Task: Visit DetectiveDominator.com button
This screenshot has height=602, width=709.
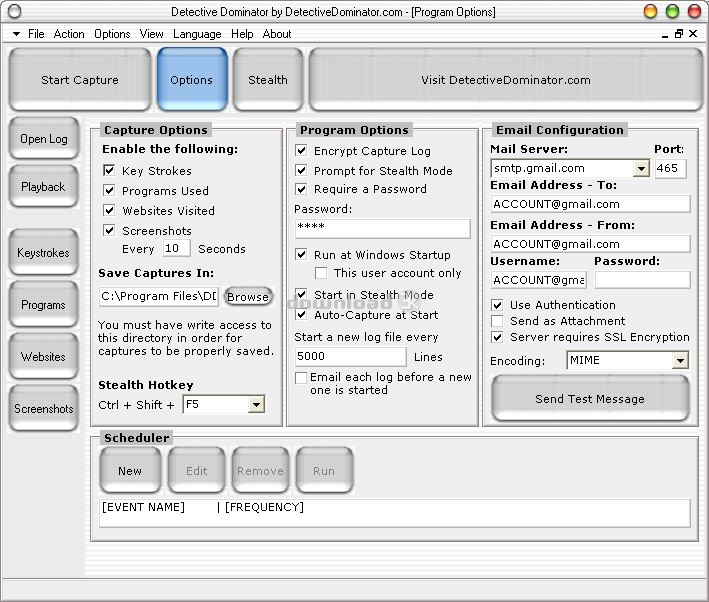Action: click(506, 80)
